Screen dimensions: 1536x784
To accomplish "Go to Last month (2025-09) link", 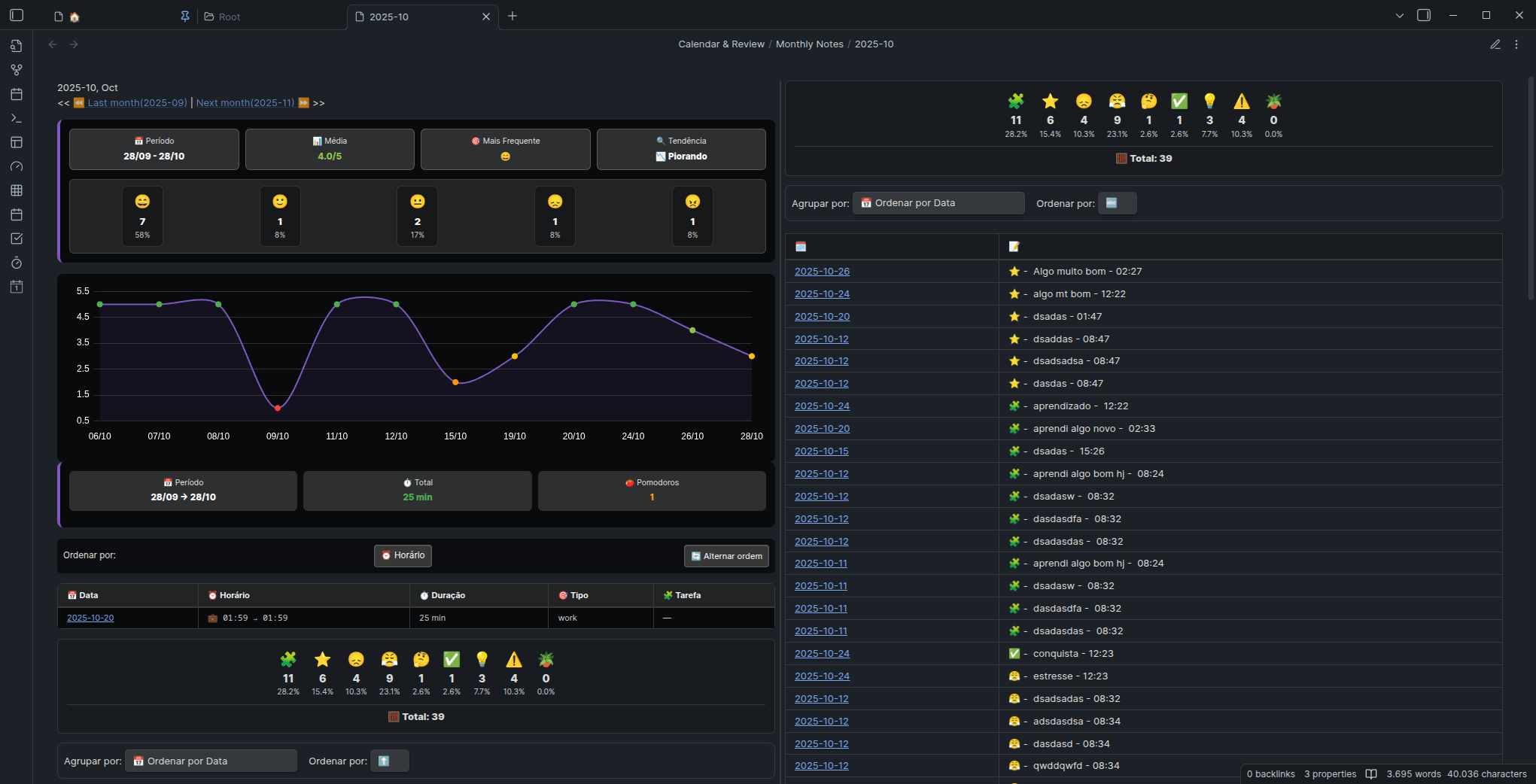I will pyautogui.click(x=137, y=103).
